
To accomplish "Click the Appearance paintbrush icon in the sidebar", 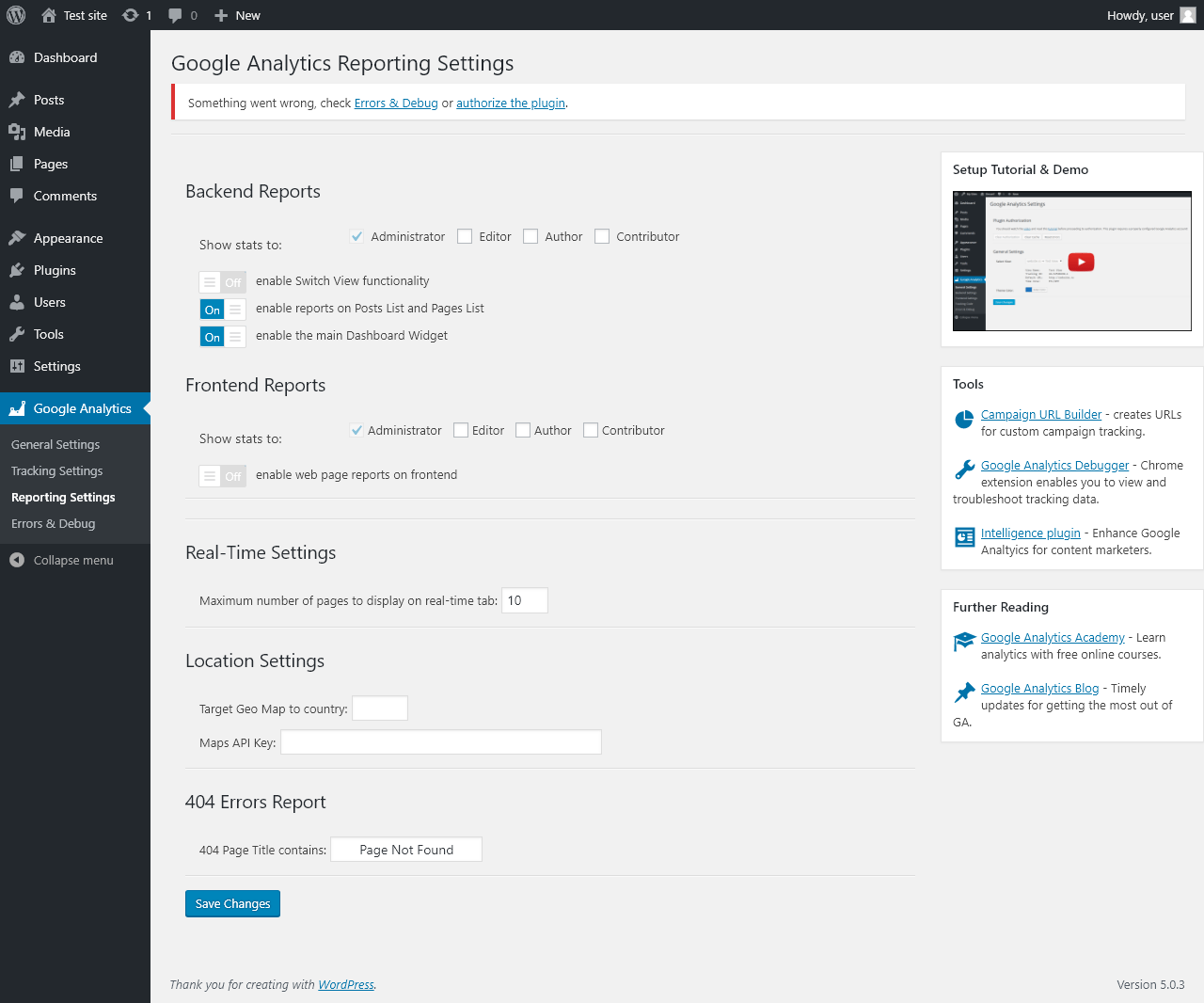I will pyautogui.click(x=17, y=238).
